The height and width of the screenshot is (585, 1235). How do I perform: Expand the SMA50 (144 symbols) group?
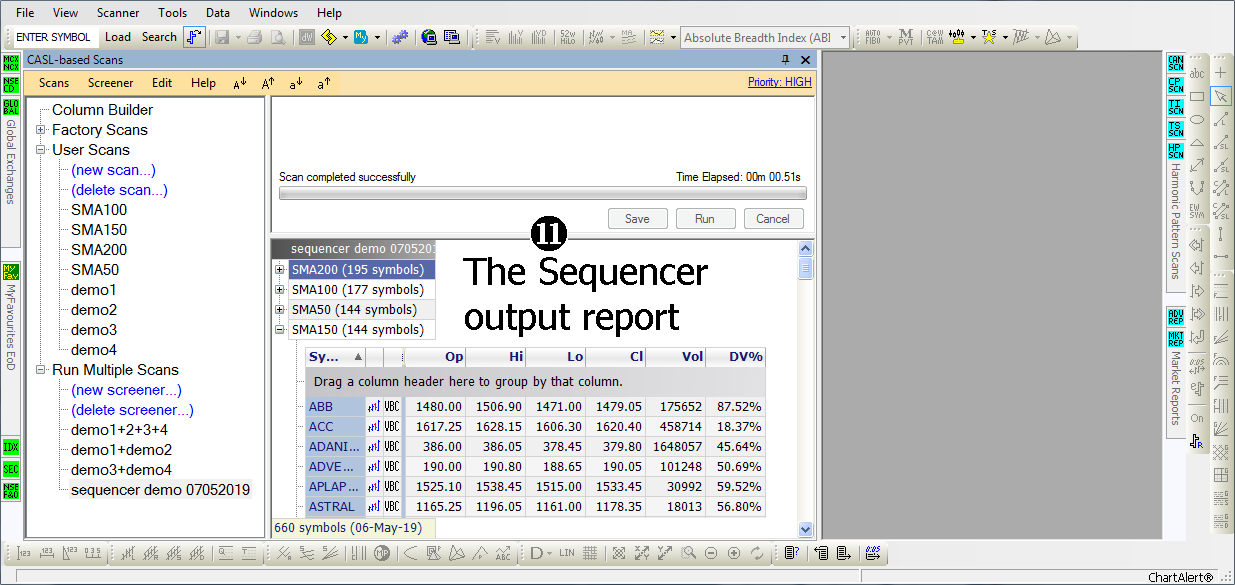click(280, 310)
